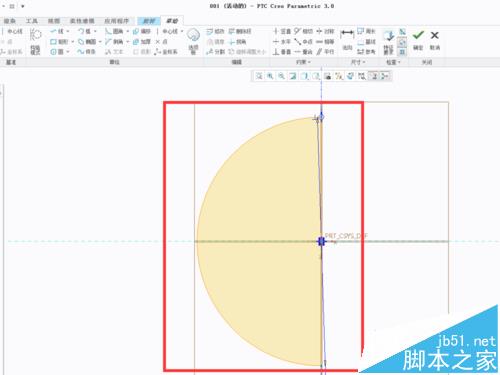Screen dimensions: 500x375
Task: Expand the Ellipse tool dropdown arrow
Action: [x=100, y=42]
